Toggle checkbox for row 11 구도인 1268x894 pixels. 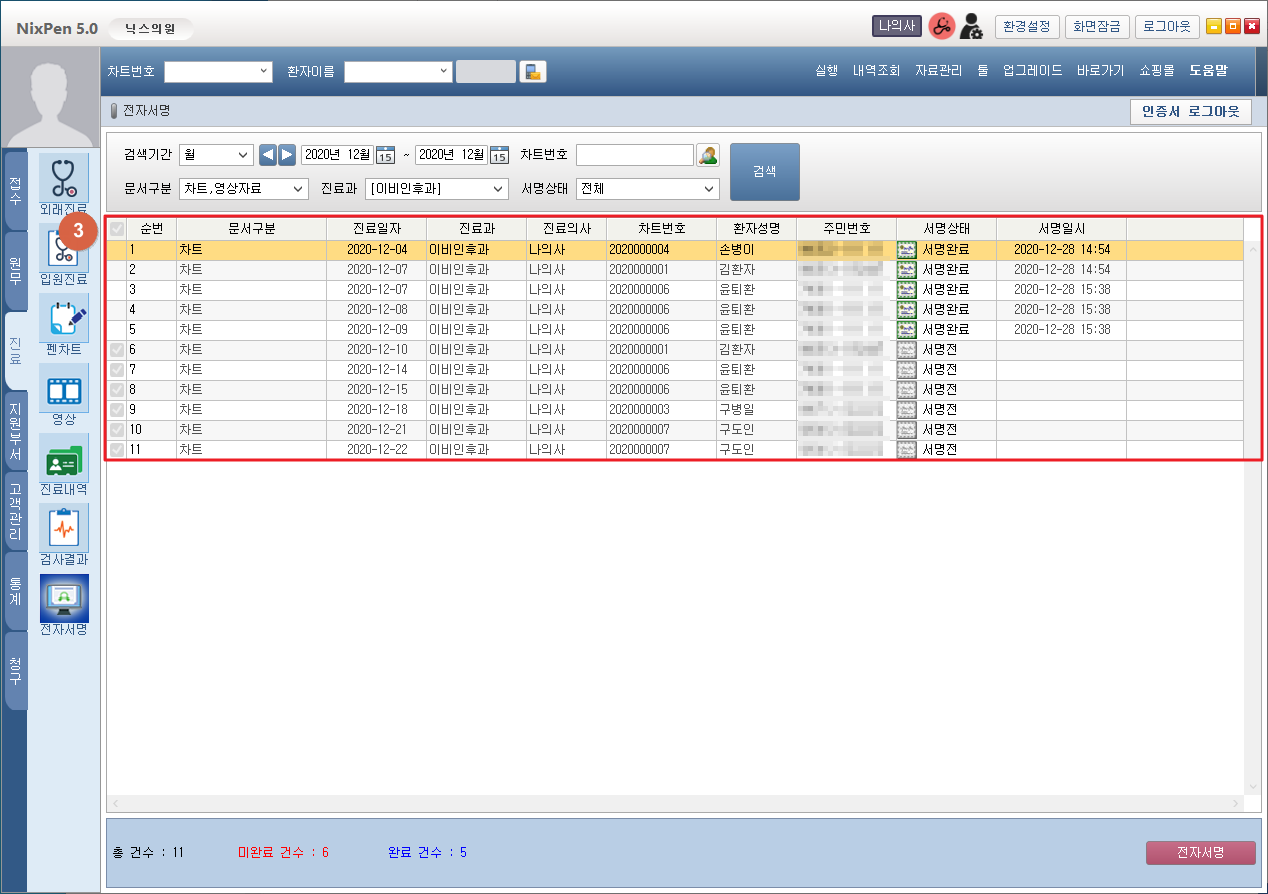pyautogui.click(x=117, y=450)
